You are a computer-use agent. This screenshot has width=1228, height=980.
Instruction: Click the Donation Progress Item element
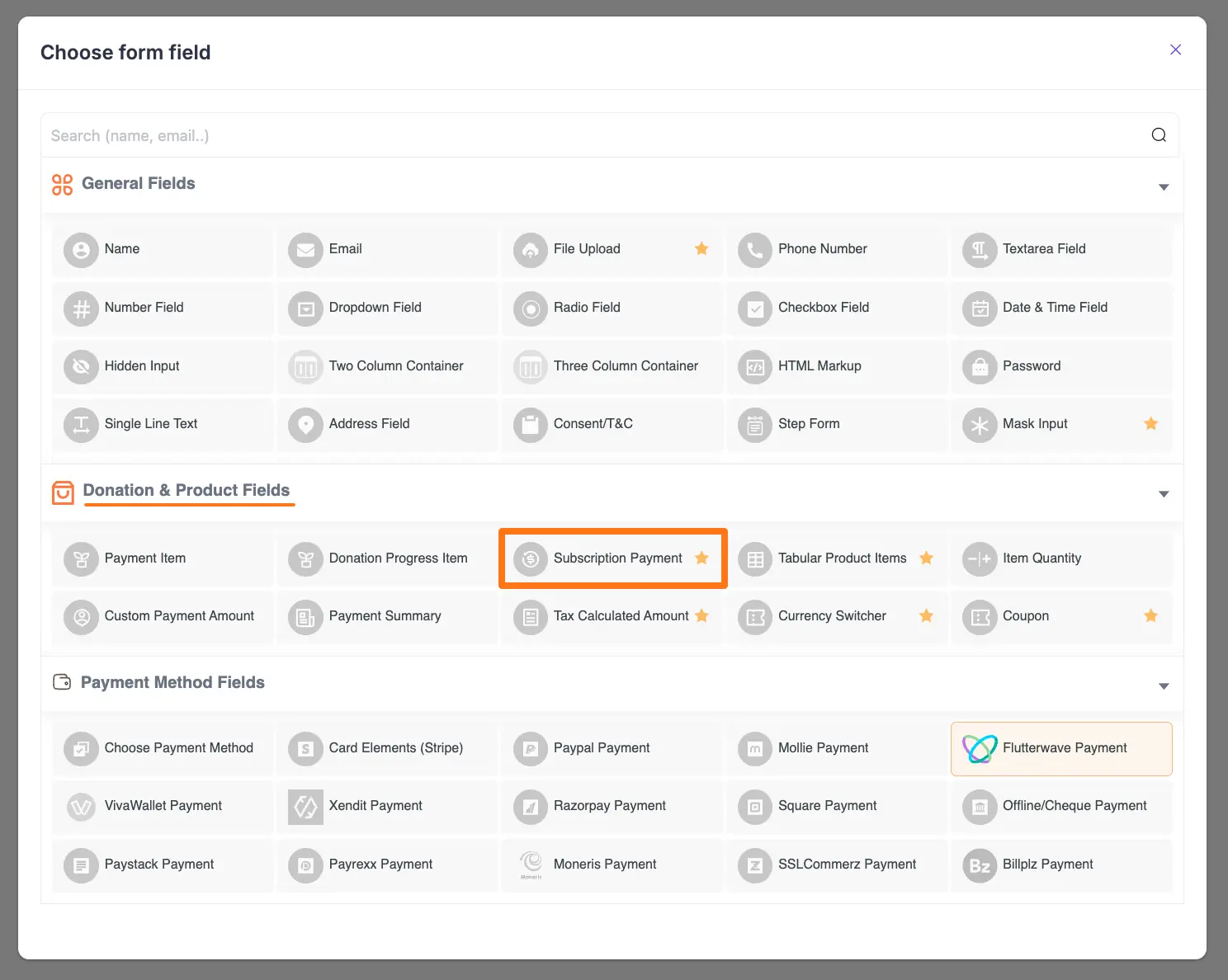(x=386, y=558)
